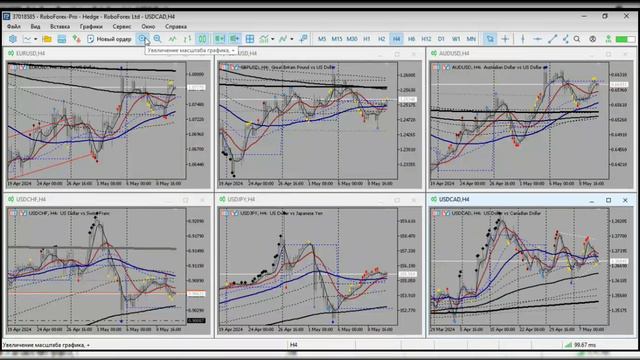Switch to bar chart icon
The height and width of the screenshot is (360, 640).
point(187,39)
